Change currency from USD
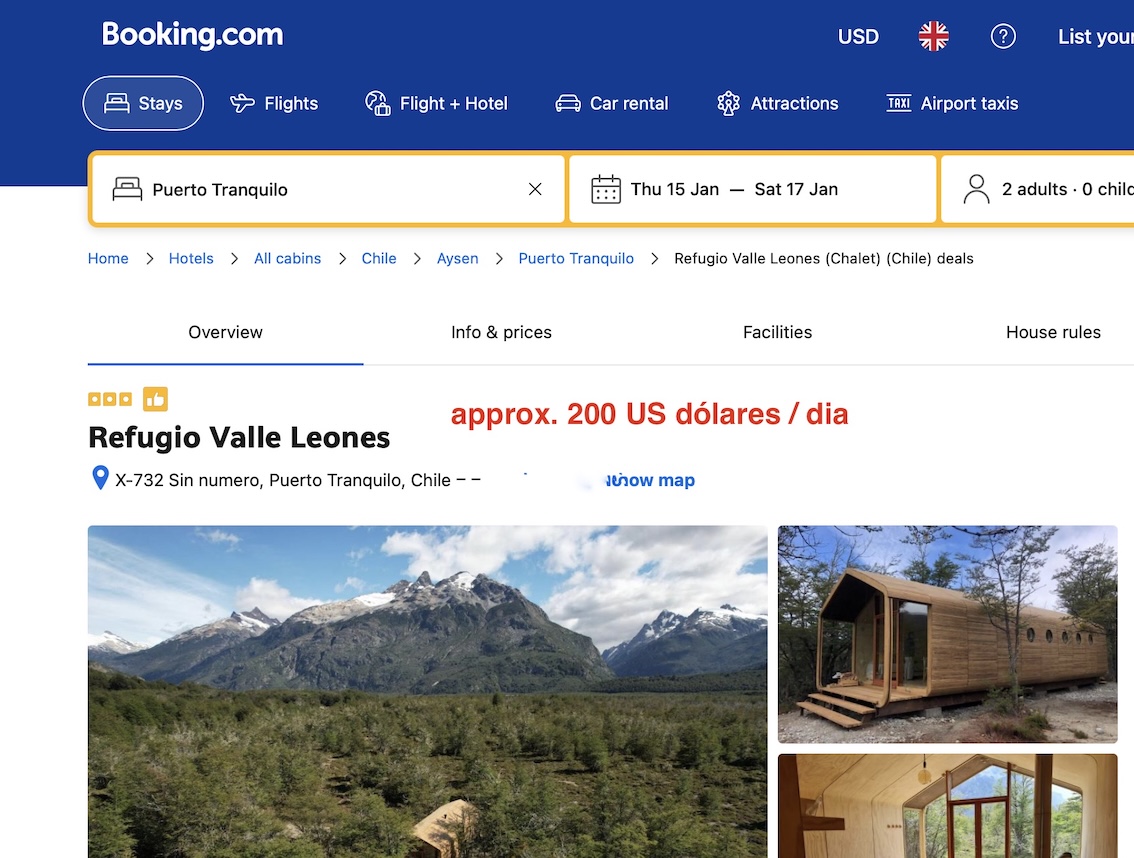The height and width of the screenshot is (858, 1134). coord(858,36)
